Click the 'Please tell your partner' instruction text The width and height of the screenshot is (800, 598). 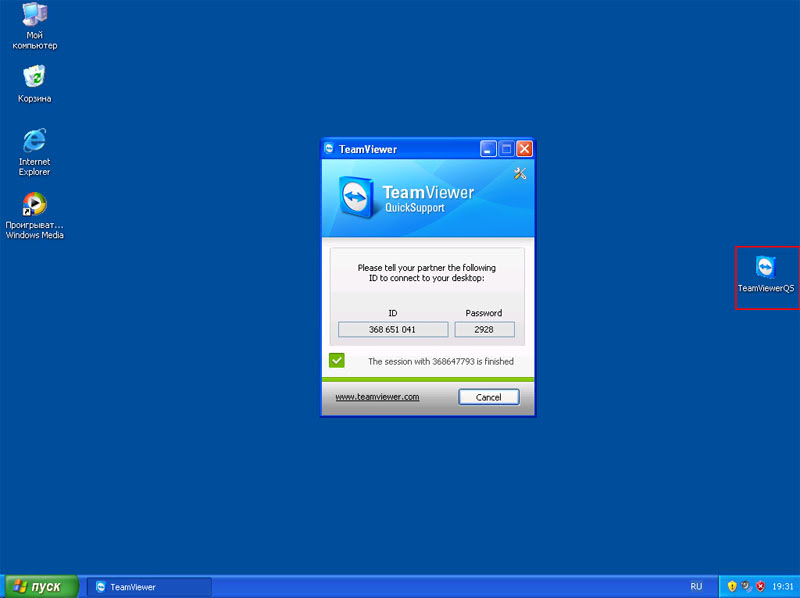click(427, 272)
